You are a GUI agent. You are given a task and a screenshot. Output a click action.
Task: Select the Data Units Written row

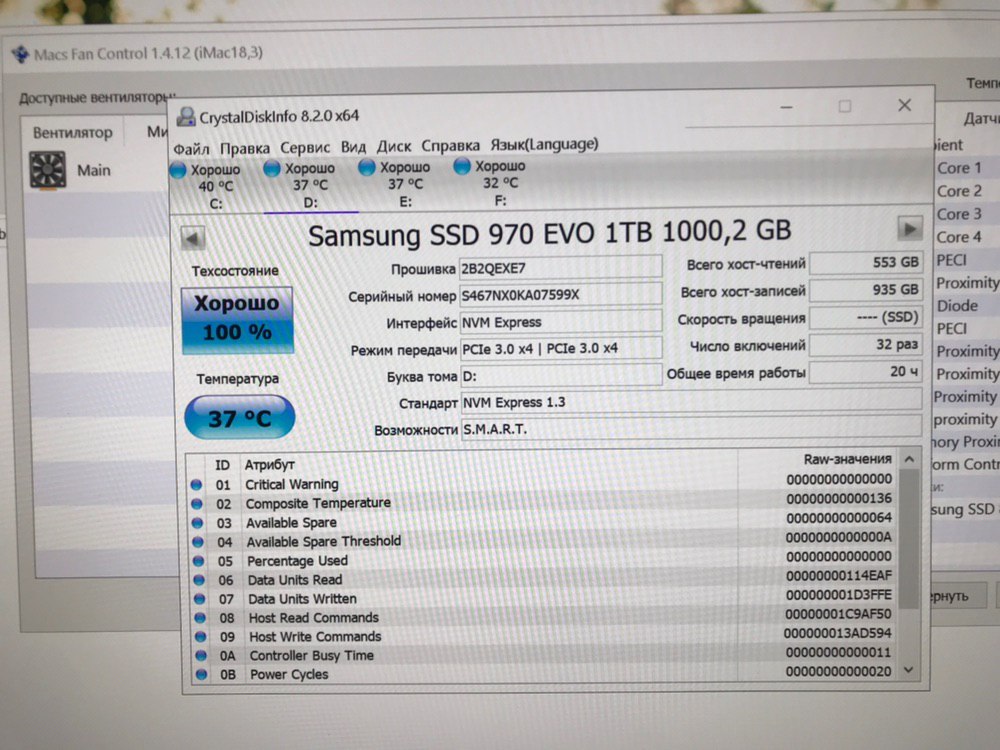point(542,598)
